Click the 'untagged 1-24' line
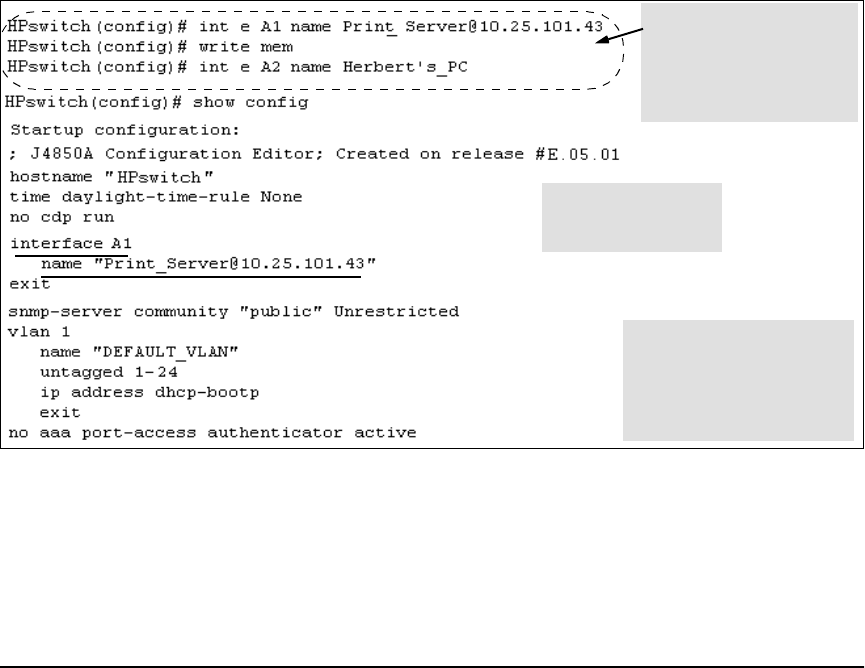This screenshot has width=865, height=668. (109, 372)
